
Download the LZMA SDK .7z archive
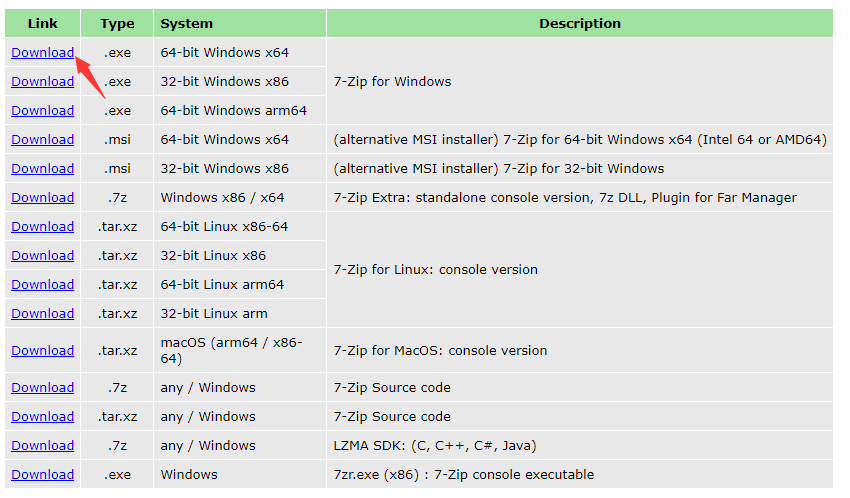click(x=42, y=446)
